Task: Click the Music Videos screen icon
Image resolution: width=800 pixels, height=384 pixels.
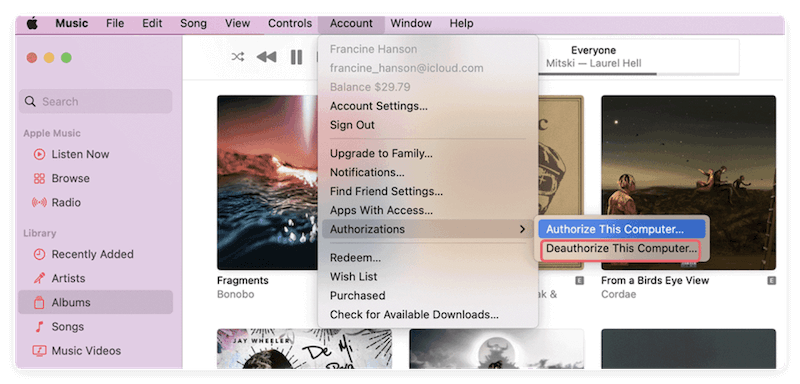Action: 39,351
